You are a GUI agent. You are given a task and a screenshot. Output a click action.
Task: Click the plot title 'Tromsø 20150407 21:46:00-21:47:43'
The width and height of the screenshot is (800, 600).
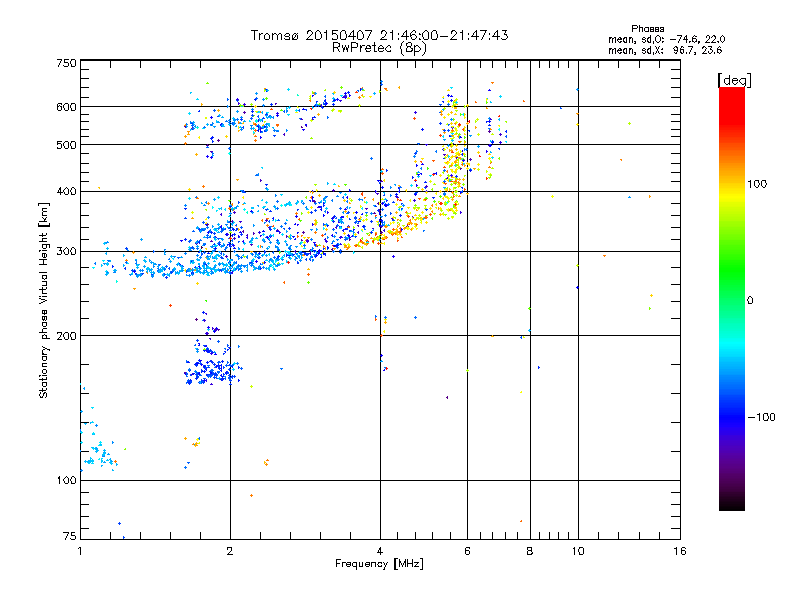coord(379,35)
